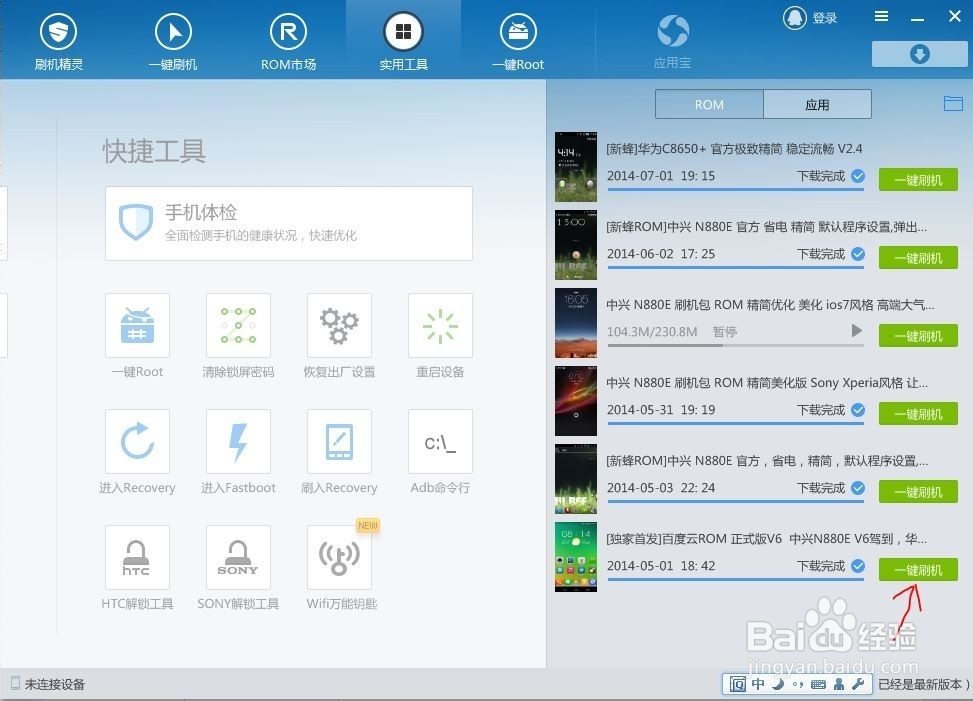Open the ROM市场 tab

pyautogui.click(x=289, y=41)
